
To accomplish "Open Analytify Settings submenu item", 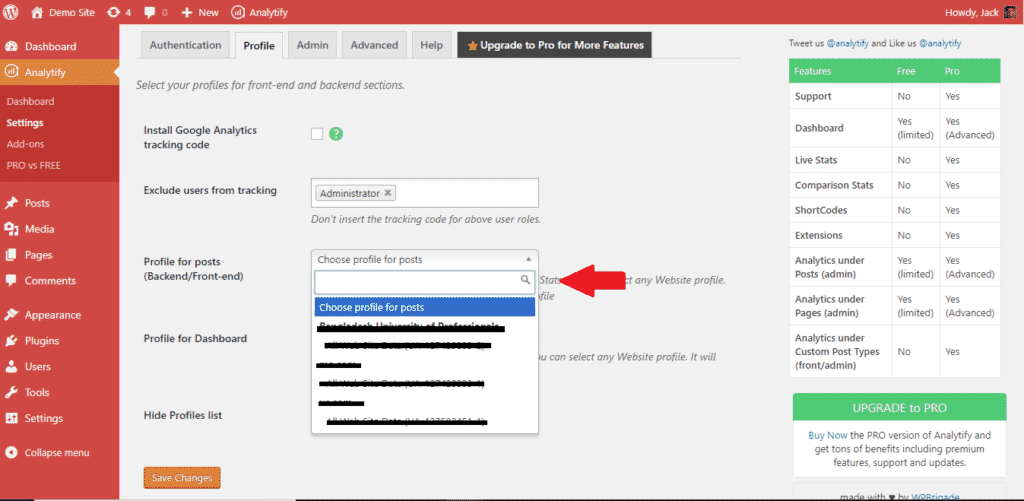I will [x=25, y=123].
